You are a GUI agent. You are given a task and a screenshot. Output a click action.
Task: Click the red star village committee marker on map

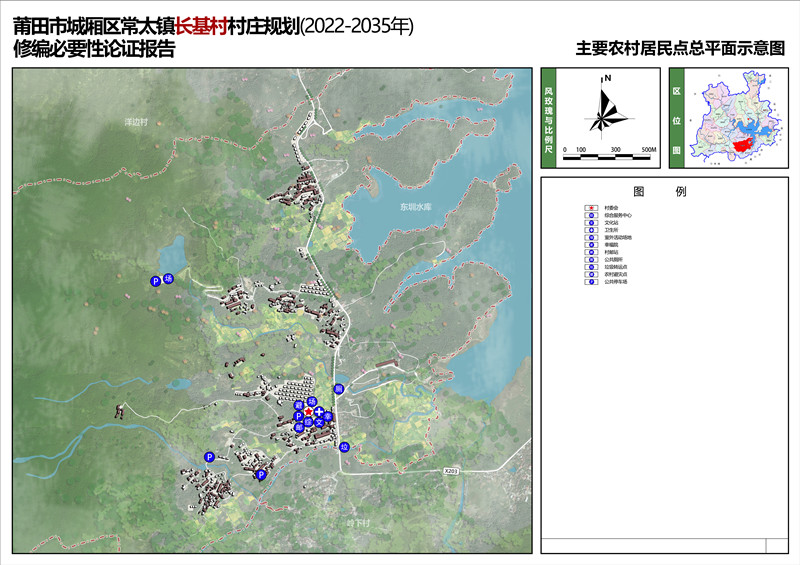309,412
